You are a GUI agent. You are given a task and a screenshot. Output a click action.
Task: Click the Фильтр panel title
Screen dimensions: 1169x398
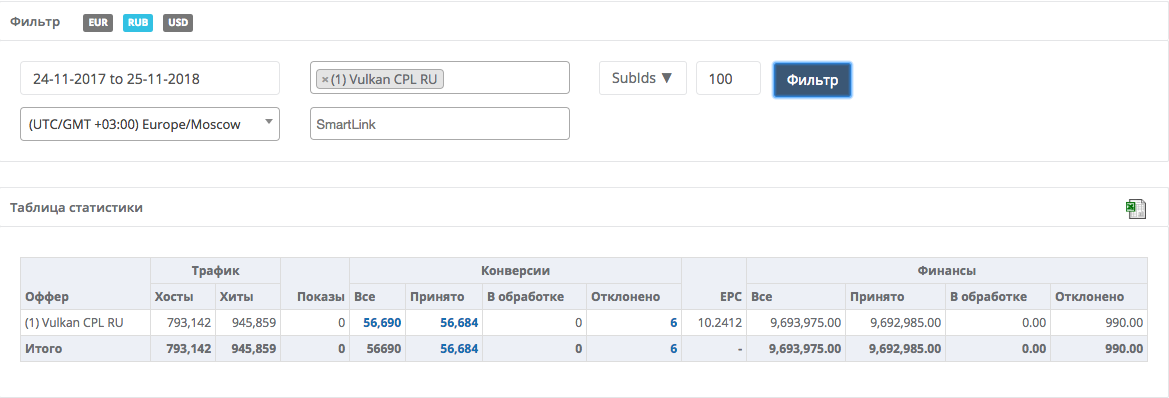[x=34, y=22]
